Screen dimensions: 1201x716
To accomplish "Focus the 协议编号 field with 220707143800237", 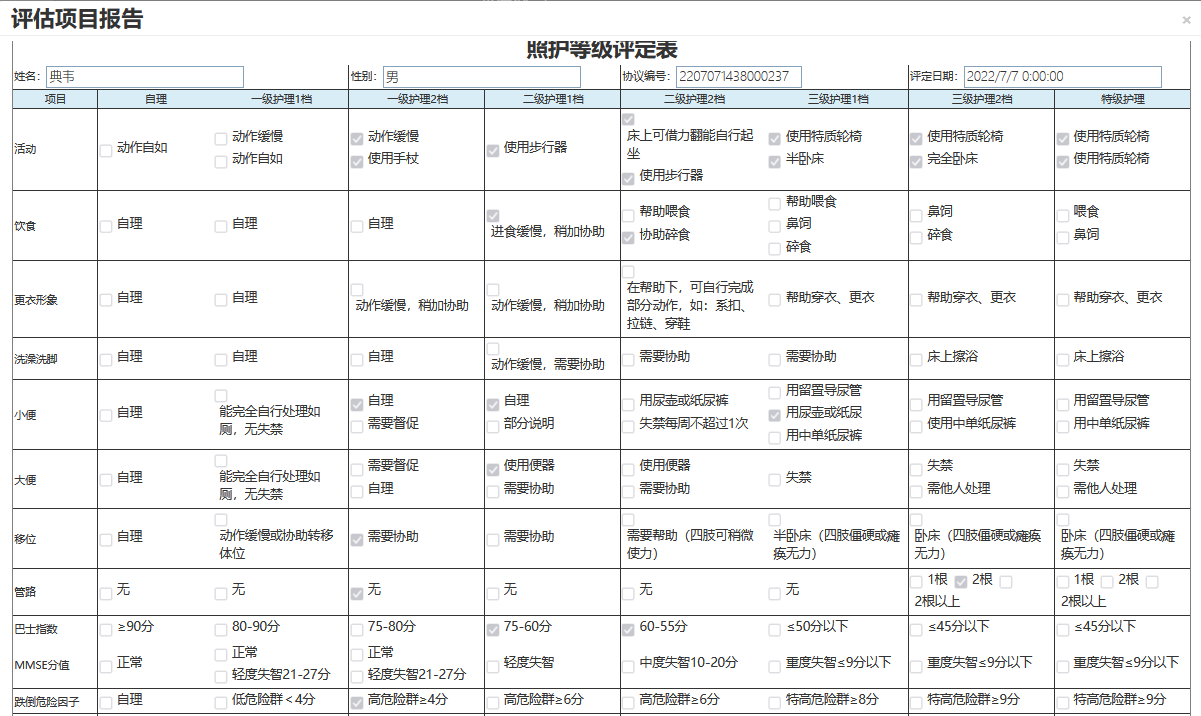I will 738,77.
